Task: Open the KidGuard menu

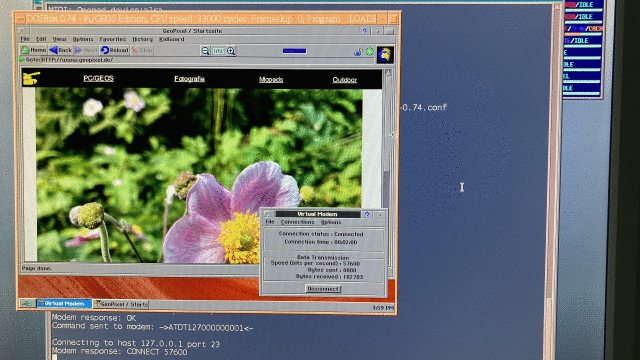Action: coord(171,39)
